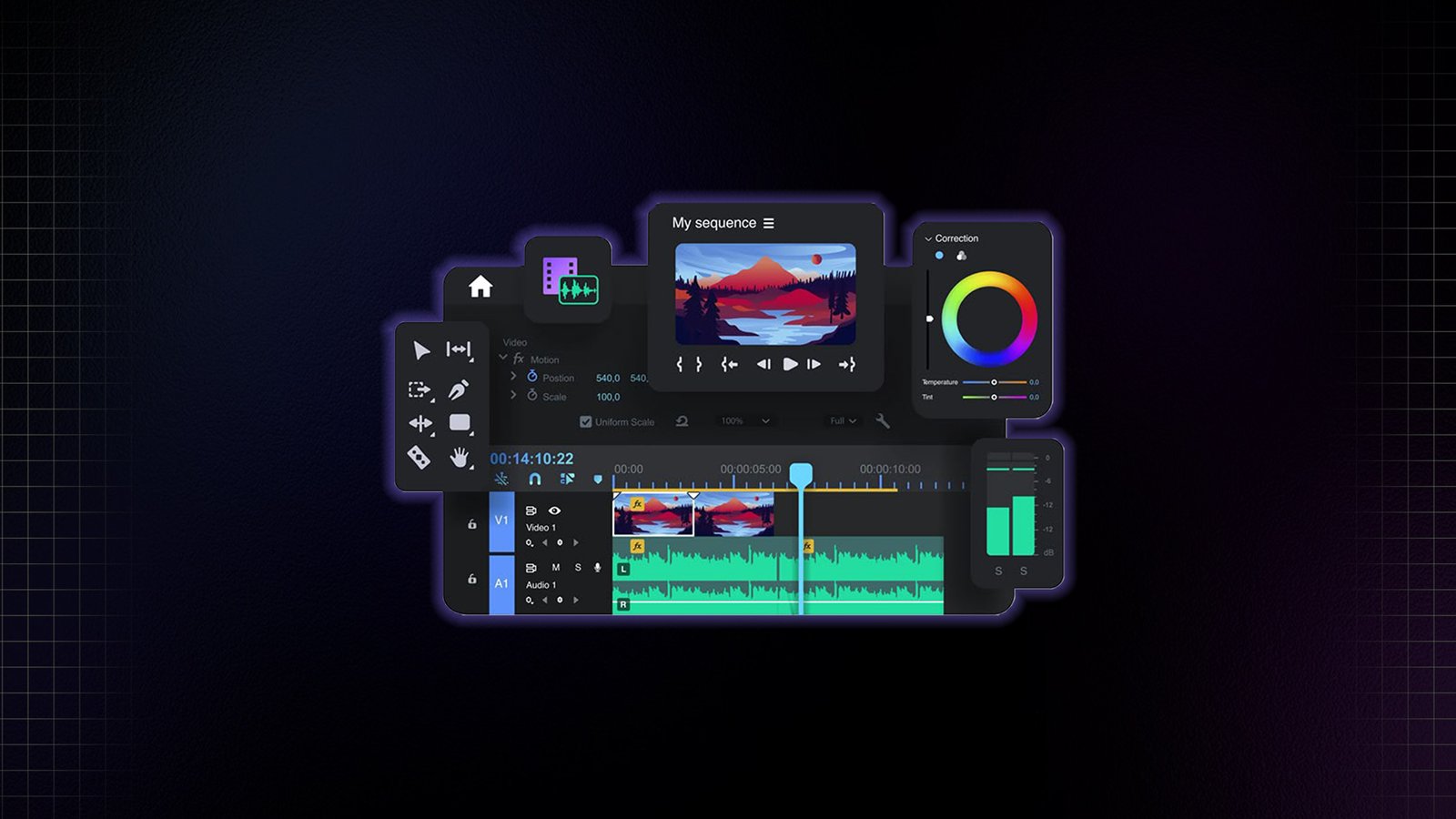Select the Selection arrow tool

(421, 350)
